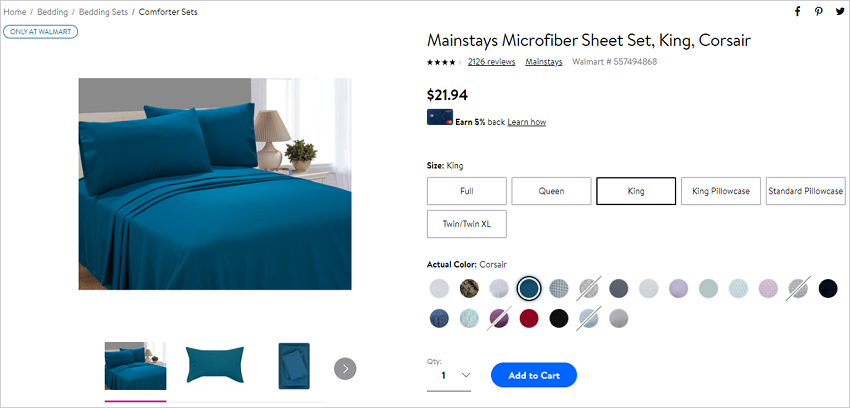850x408 pixels.
Task: Select the King Pillowcase size option
Action: pyautogui.click(x=721, y=191)
